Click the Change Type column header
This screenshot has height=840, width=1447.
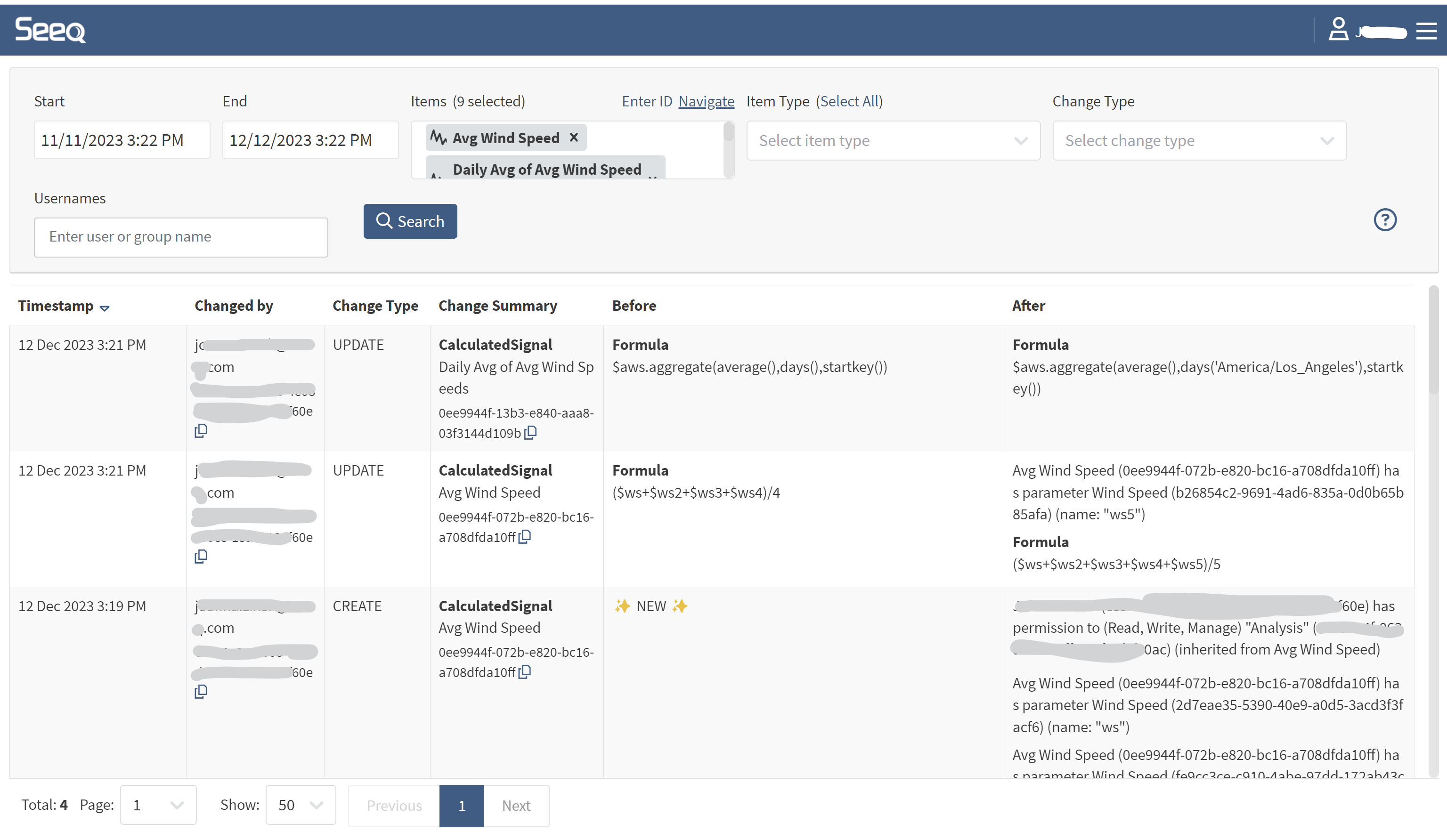tap(375, 306)
